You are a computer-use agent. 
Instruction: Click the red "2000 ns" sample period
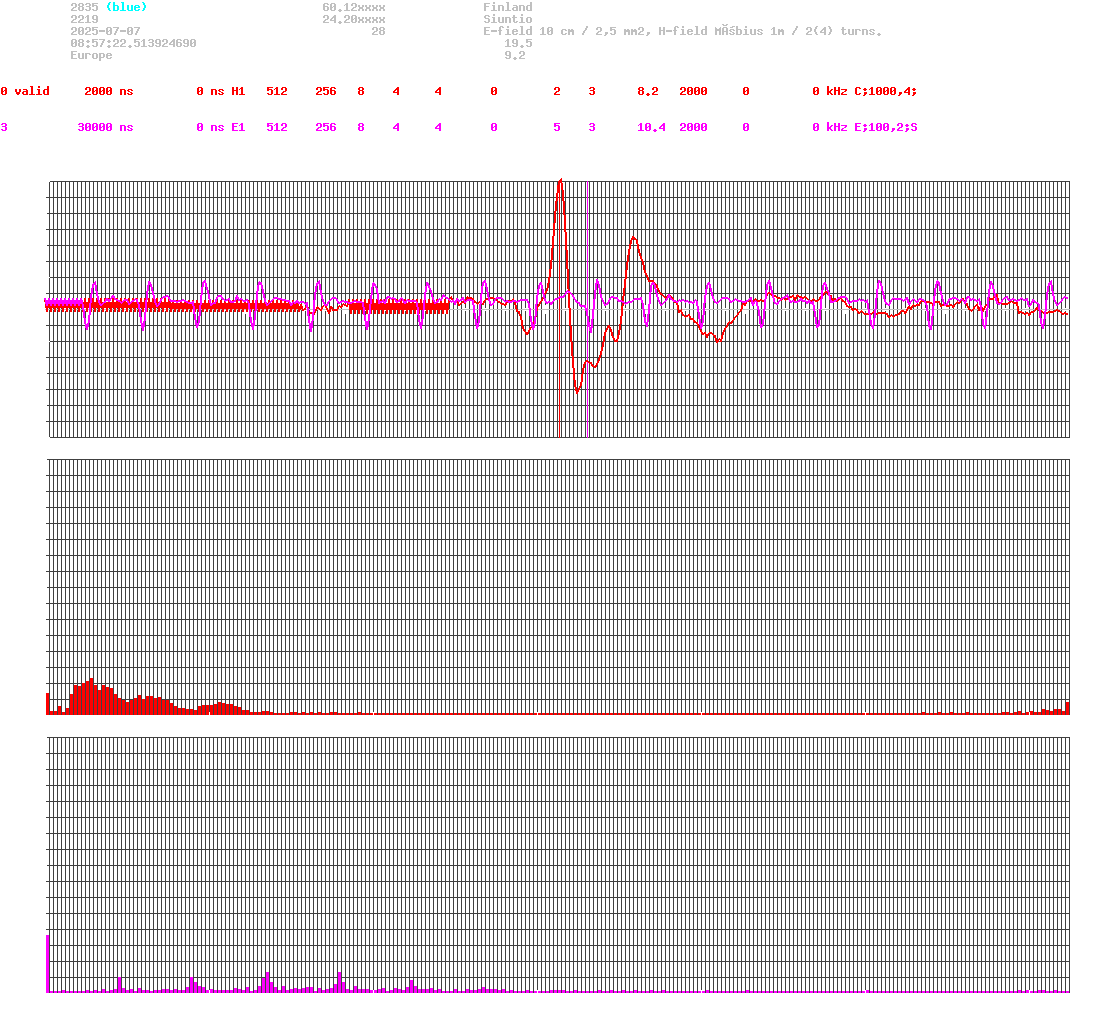point(108,92)
